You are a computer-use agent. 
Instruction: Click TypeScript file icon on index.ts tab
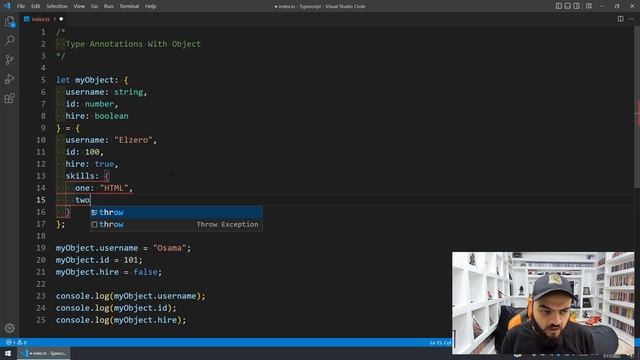coord(27,19)
